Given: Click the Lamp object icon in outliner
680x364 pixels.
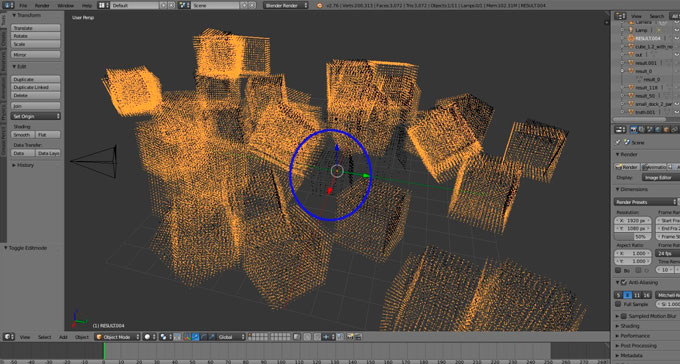Looking at the screenshot, I should (631, 30).
